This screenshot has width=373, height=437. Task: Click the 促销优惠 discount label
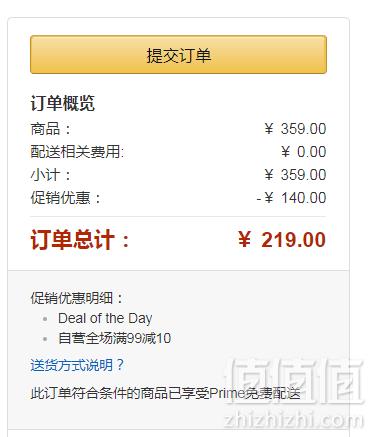[66, 198]
